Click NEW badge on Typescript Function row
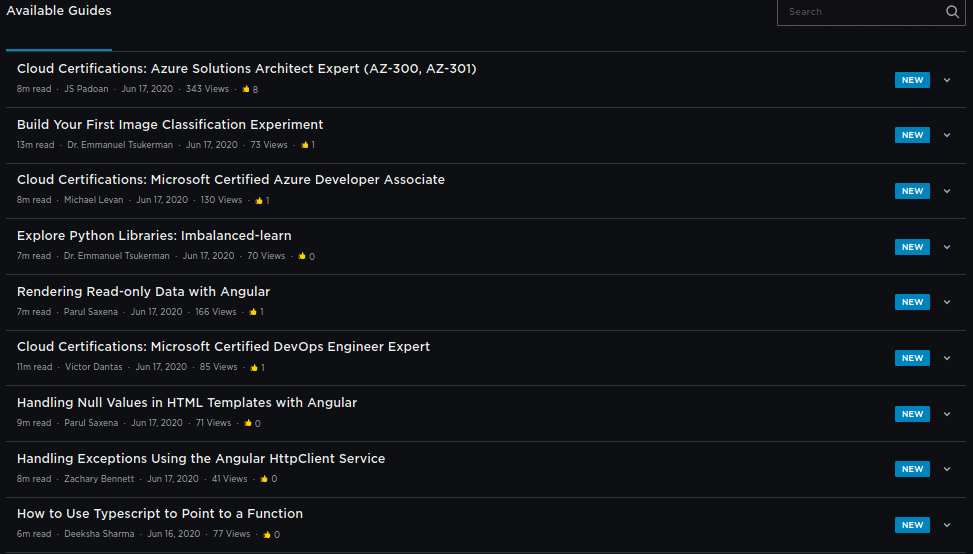Screen dimensions: 973x554 912,525
